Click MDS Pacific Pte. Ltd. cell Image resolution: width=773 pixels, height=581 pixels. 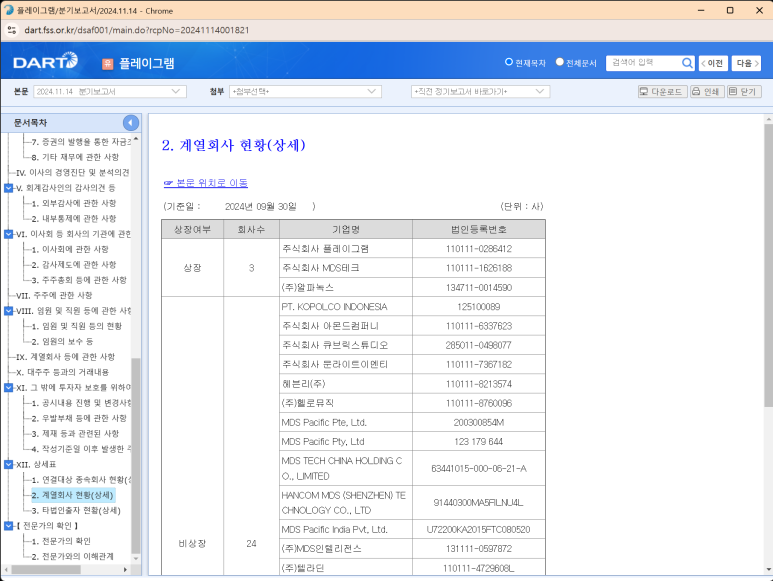coord(346,422)
